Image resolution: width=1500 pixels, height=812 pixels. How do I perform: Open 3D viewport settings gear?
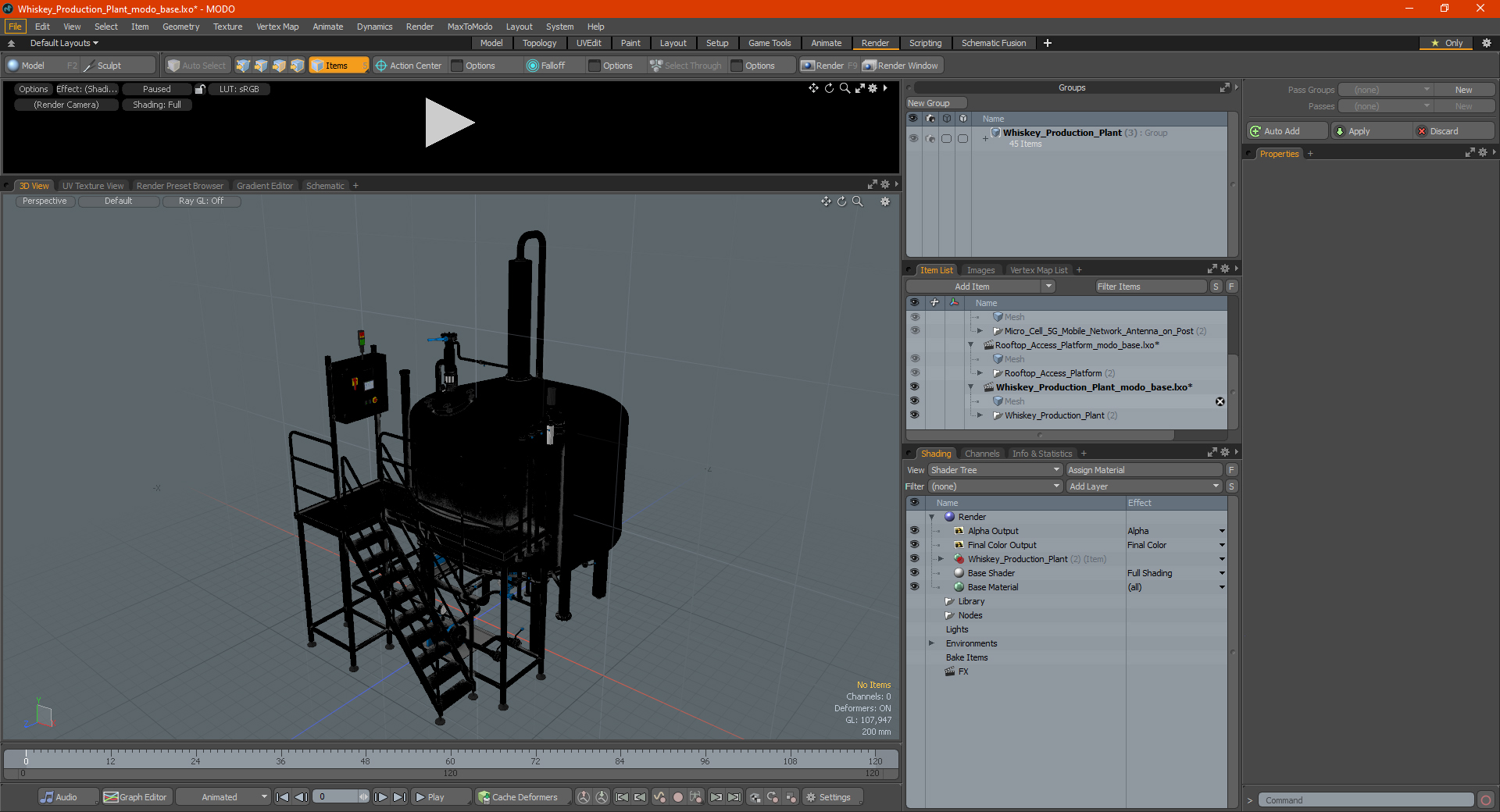tap(885, 201)
